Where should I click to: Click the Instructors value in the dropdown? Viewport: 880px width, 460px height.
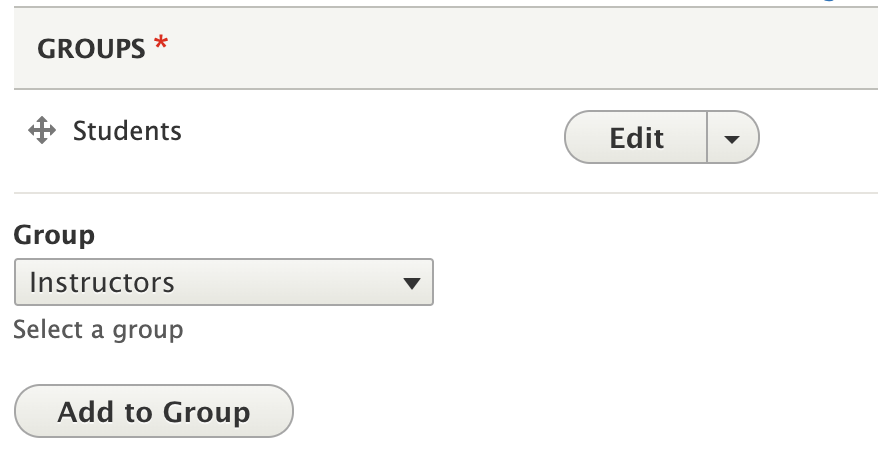tap(102, 282)
